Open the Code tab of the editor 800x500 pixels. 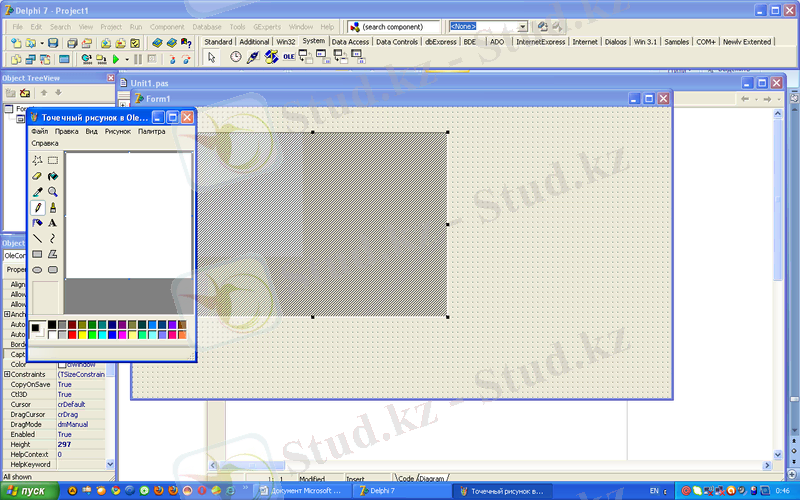pyautogui.click(x=406, y=479)
